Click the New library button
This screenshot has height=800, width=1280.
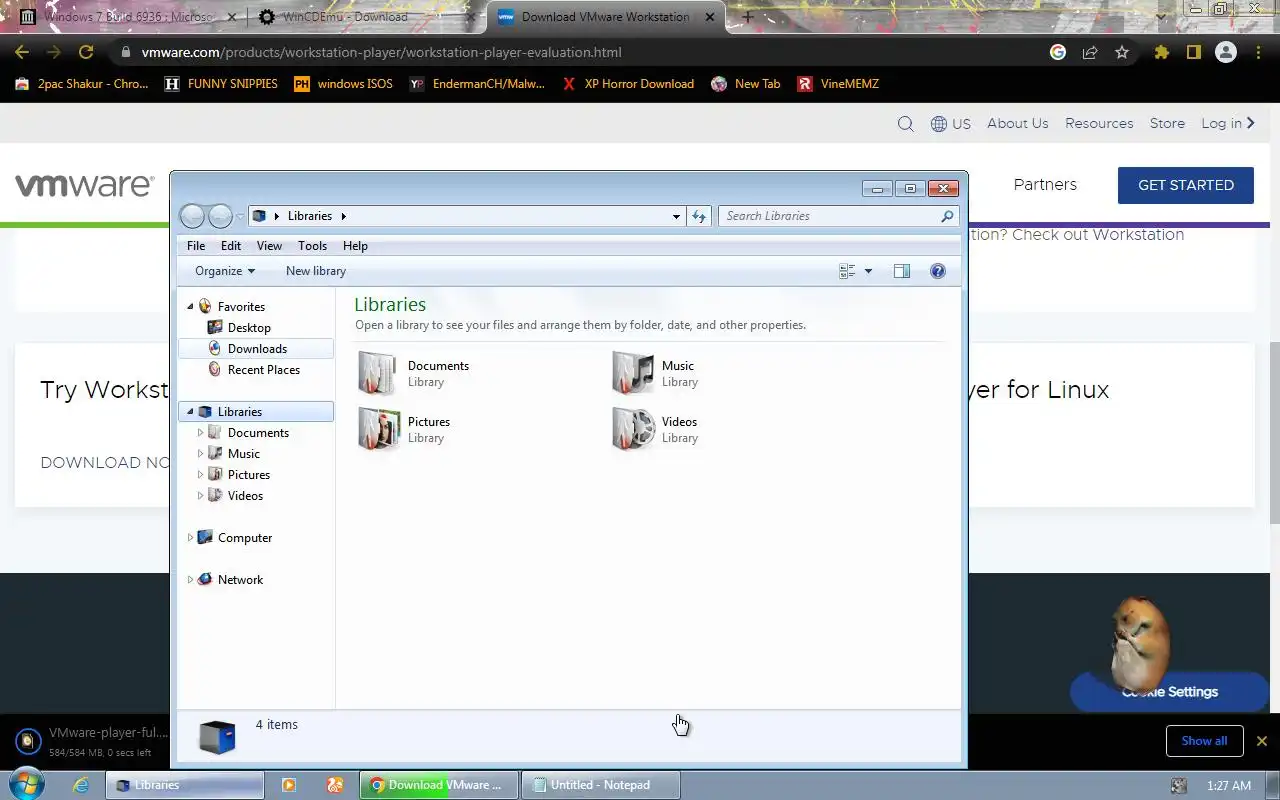[316, 271]
